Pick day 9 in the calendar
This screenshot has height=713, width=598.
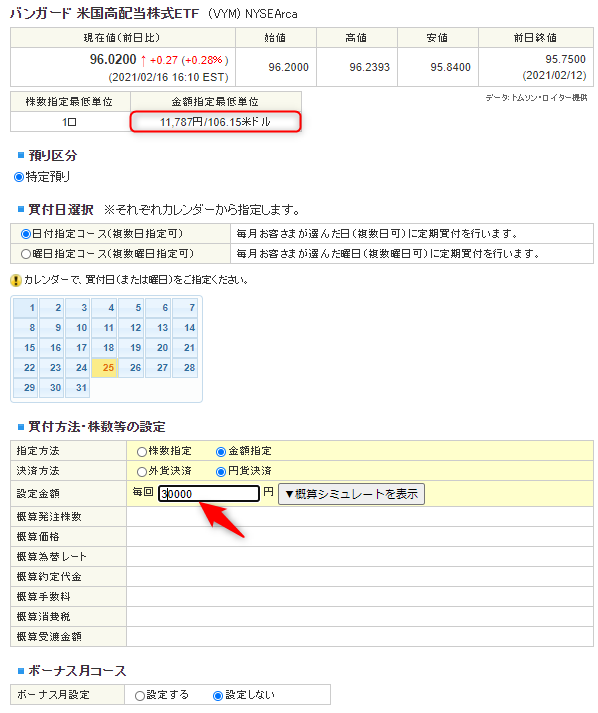point(52,328)
